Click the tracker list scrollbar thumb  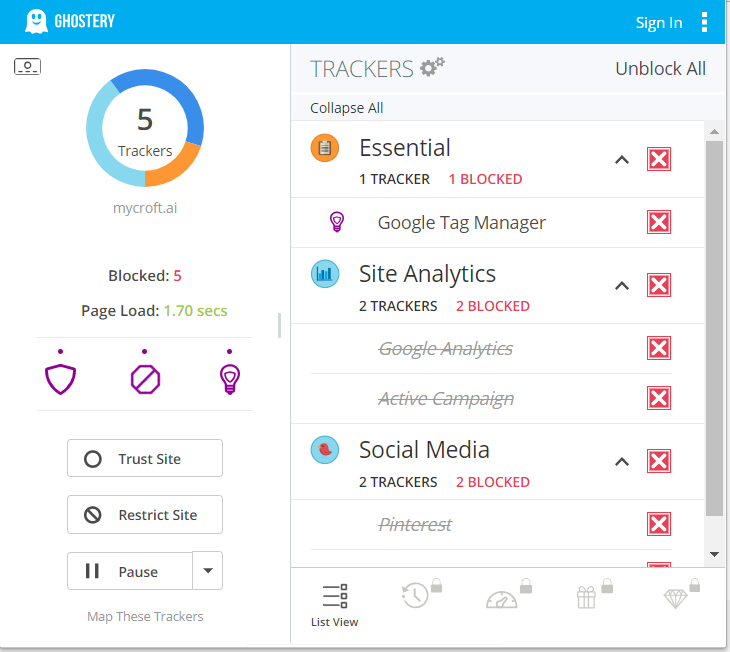pyautogui.click(x=714, y=329)
